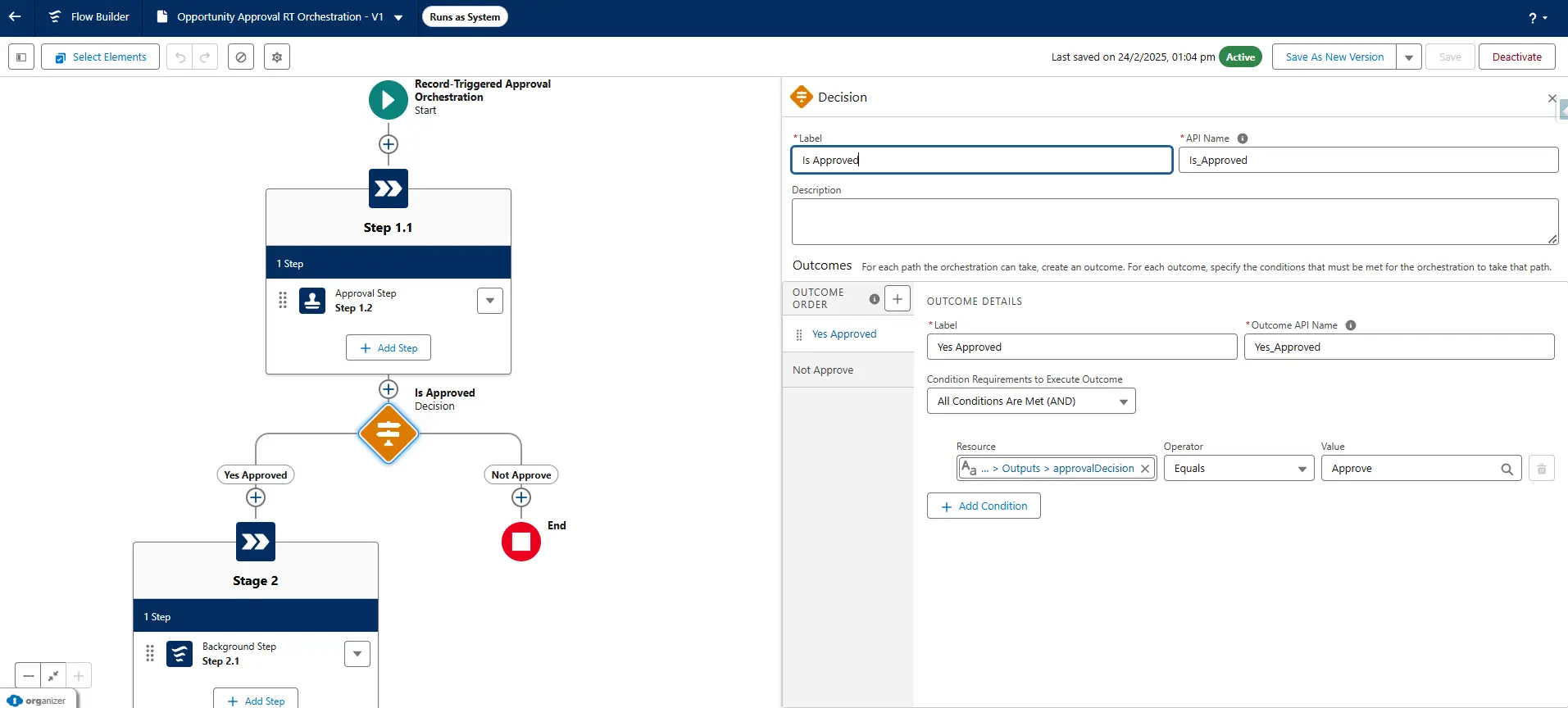Go back using the left arrow icon
The height and width of the screenshot is (708, 1568).
15,16
